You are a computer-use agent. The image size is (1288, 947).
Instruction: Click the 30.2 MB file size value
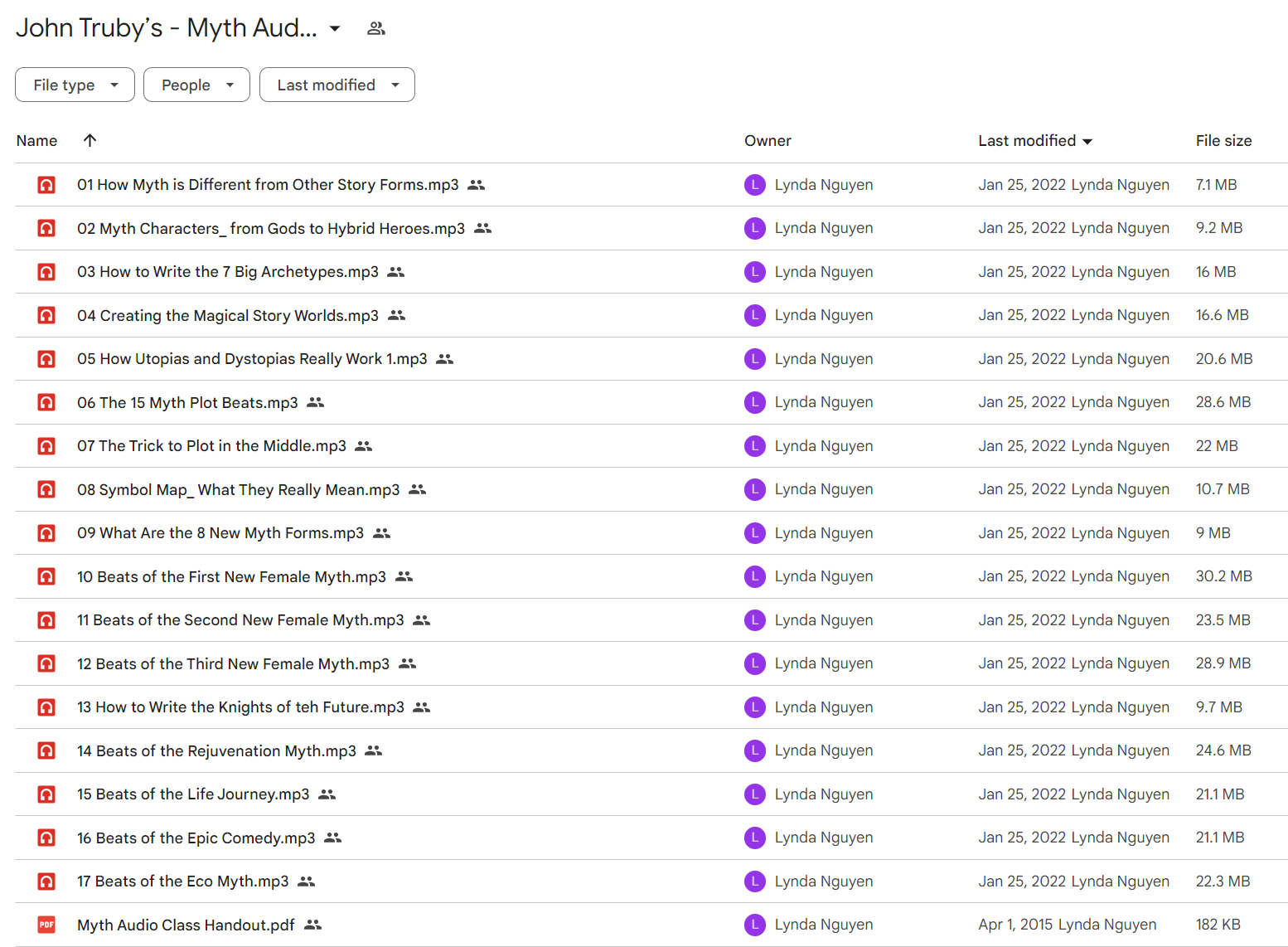click(x=1223, y=576)
